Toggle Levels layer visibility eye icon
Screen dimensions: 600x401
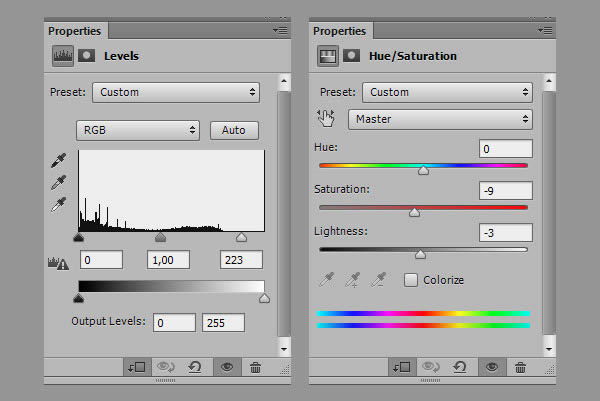226,367
